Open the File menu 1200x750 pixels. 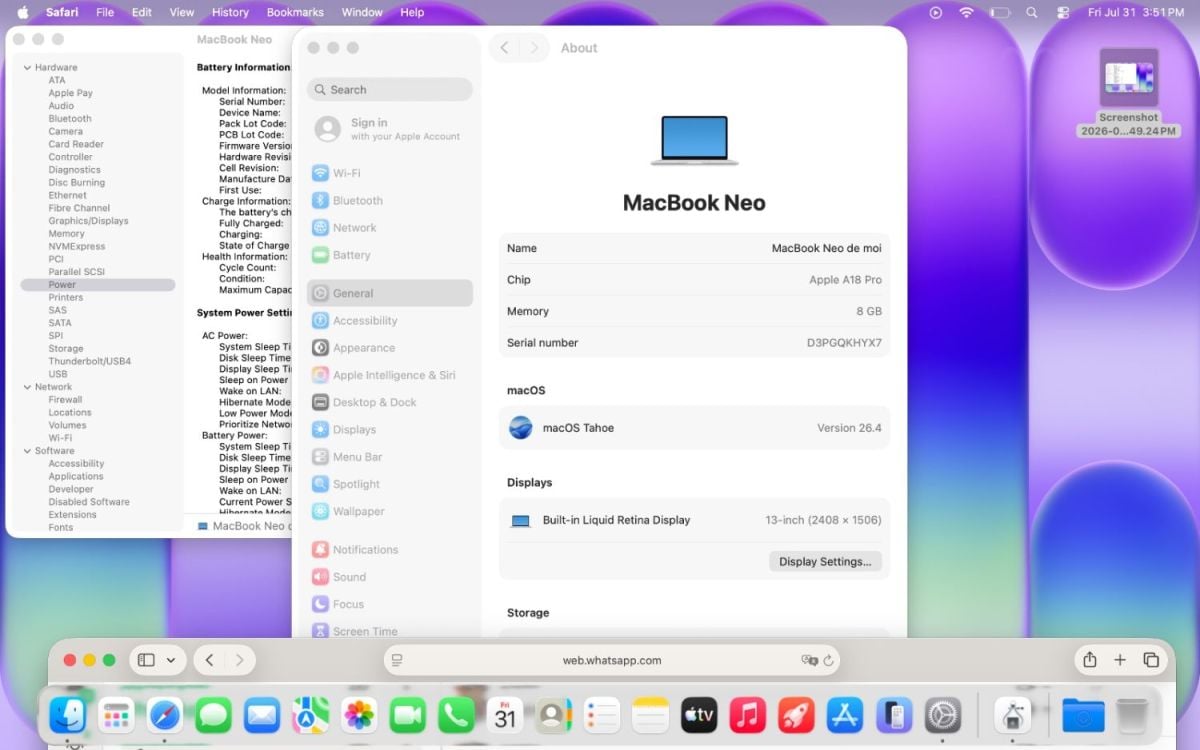click(105, 13)
